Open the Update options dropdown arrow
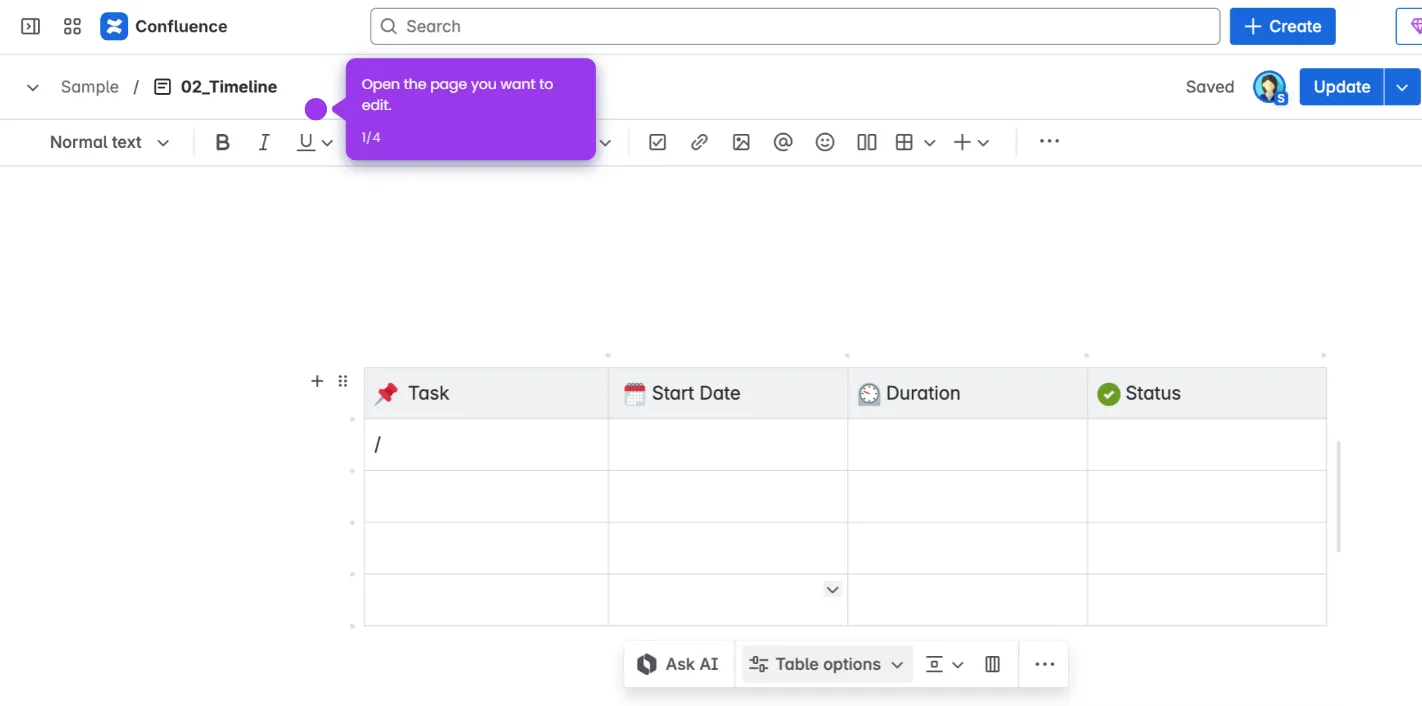The height and width of the screenshot is (706, 1422). click(x=1402, y=87)
